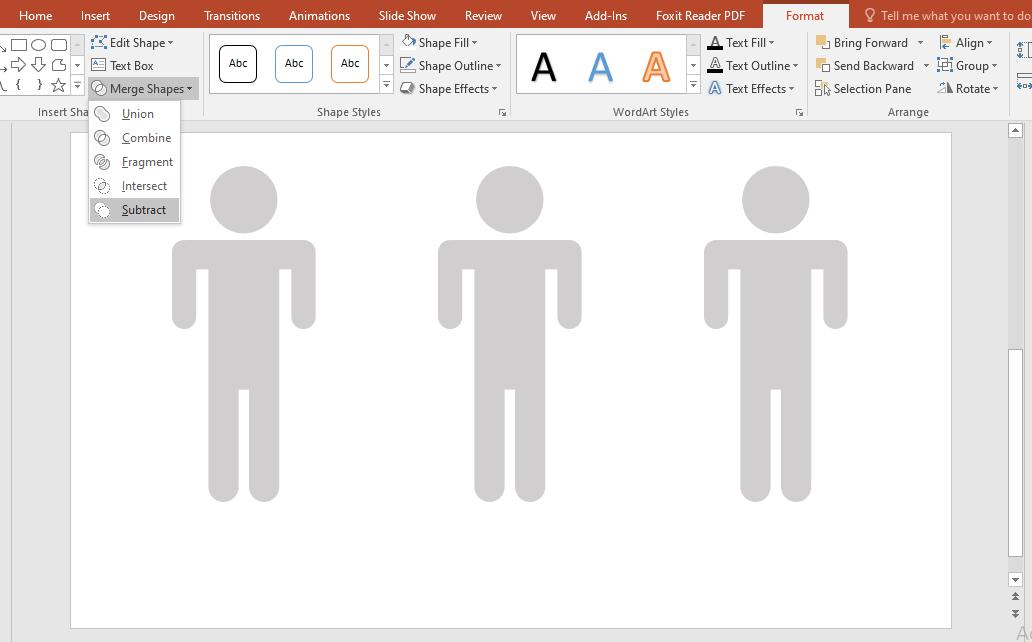Screen dimensions: 1032x642
Task: Click the Intersect shapes icon
Action: 102,186
